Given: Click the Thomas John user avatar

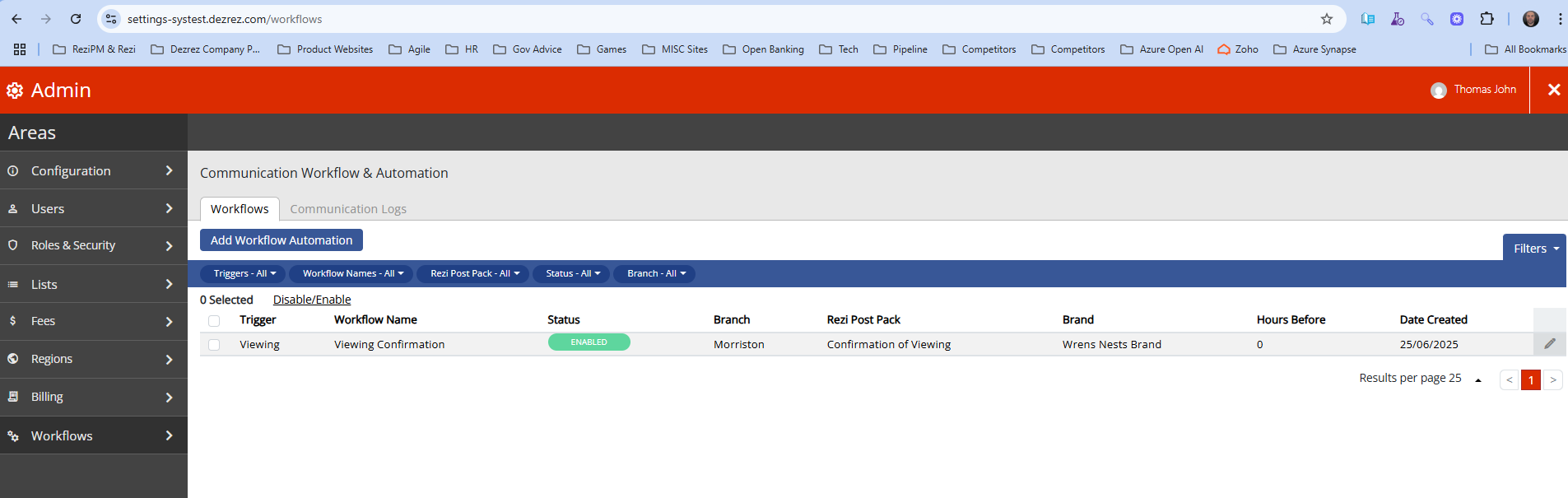Looking at the screenshot, I should [x=1438, y=91].
